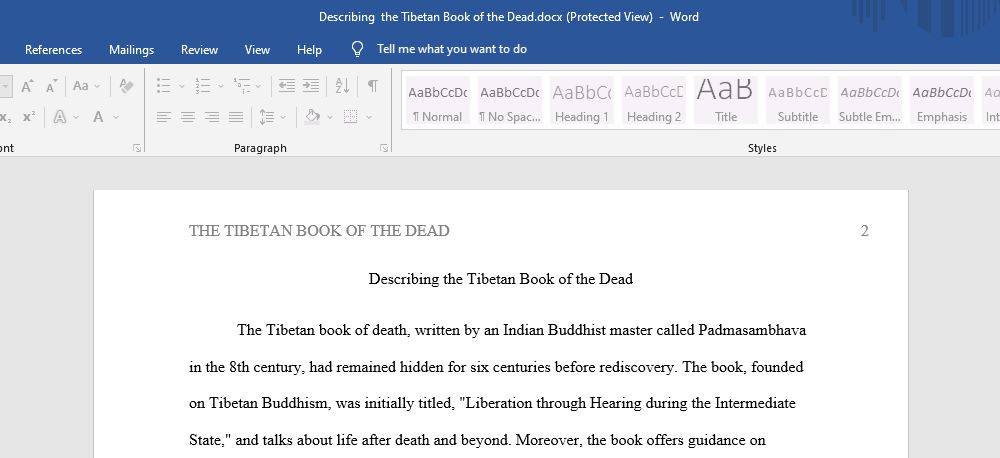Switch to the Review tab
This screenshot has width=1000, height=458.
[x=199, y=49]
